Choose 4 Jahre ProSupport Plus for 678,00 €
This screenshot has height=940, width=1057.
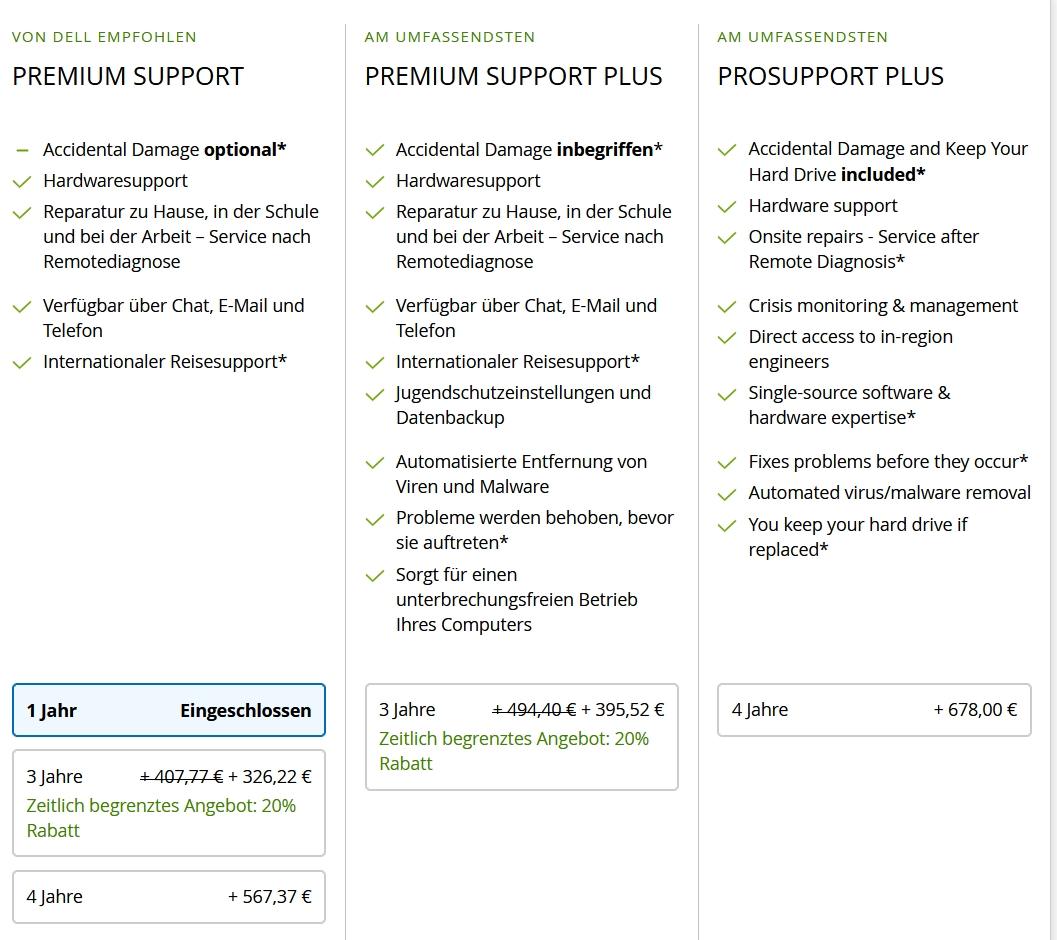[873, 709]
